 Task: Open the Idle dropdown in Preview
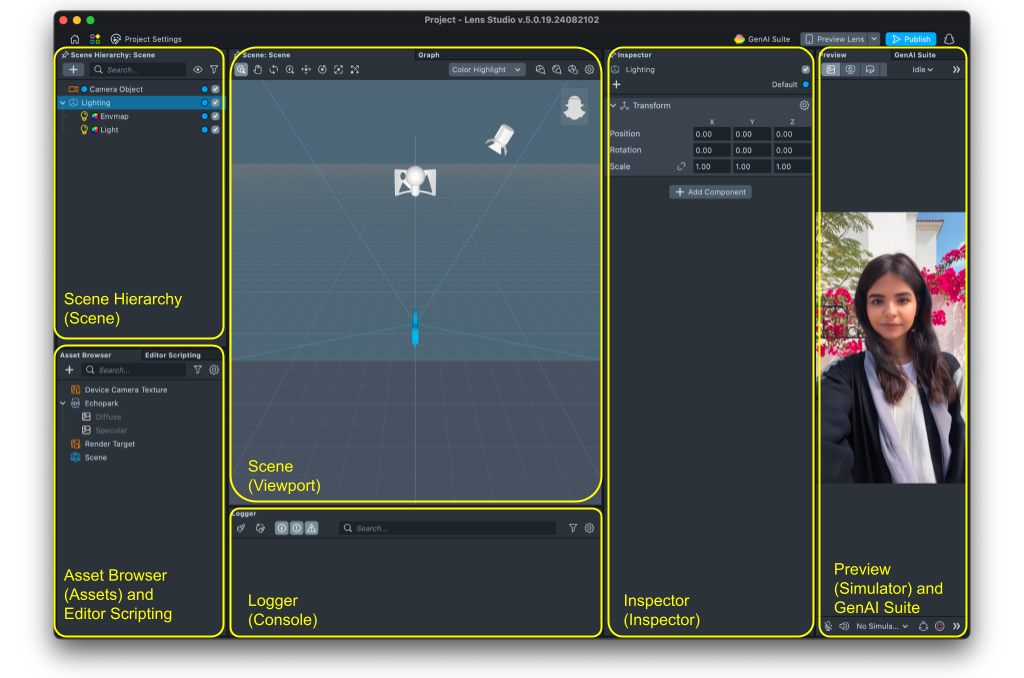point(922,70)
